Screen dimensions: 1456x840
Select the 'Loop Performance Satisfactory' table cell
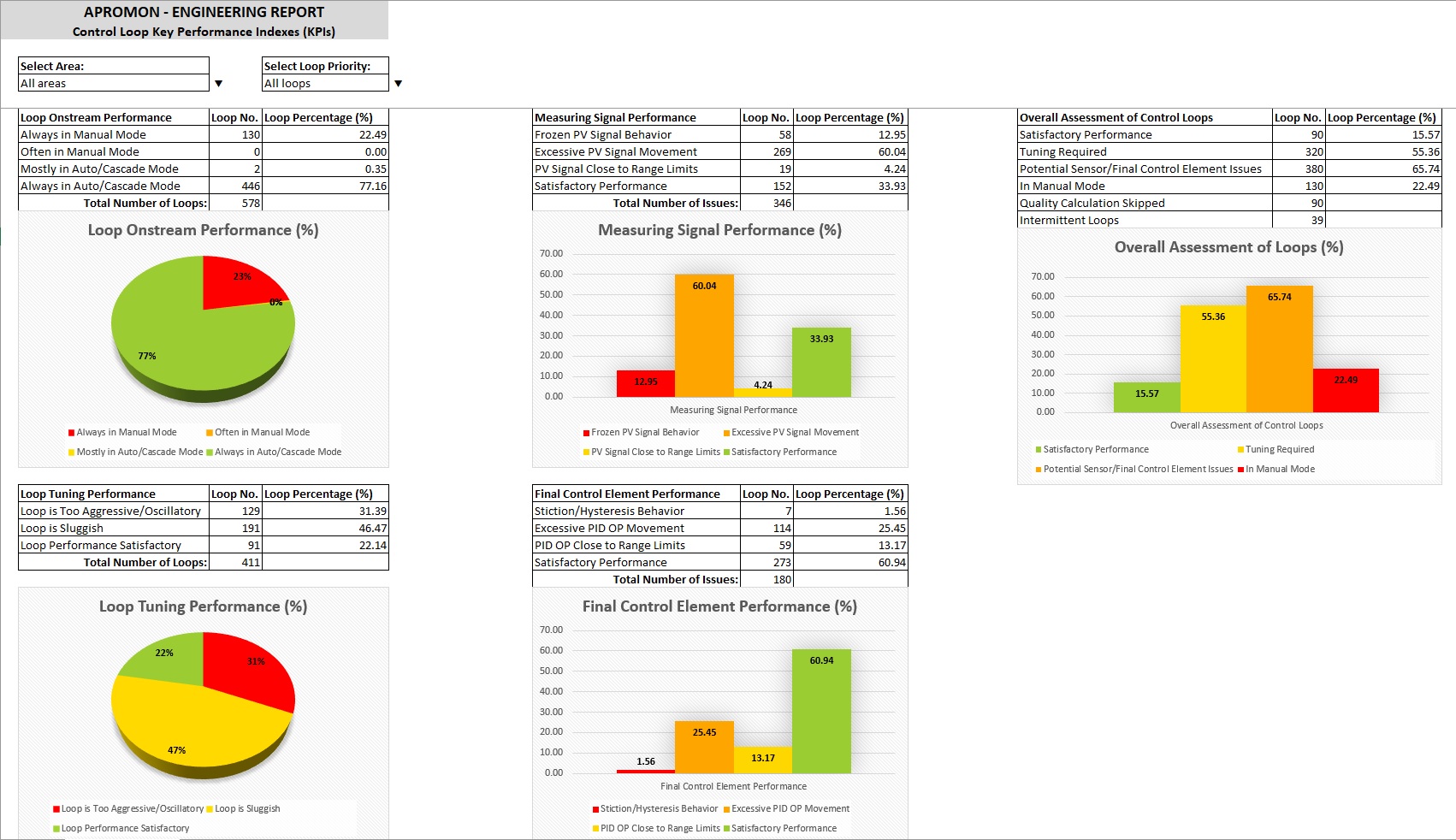(x=114, y=545)
